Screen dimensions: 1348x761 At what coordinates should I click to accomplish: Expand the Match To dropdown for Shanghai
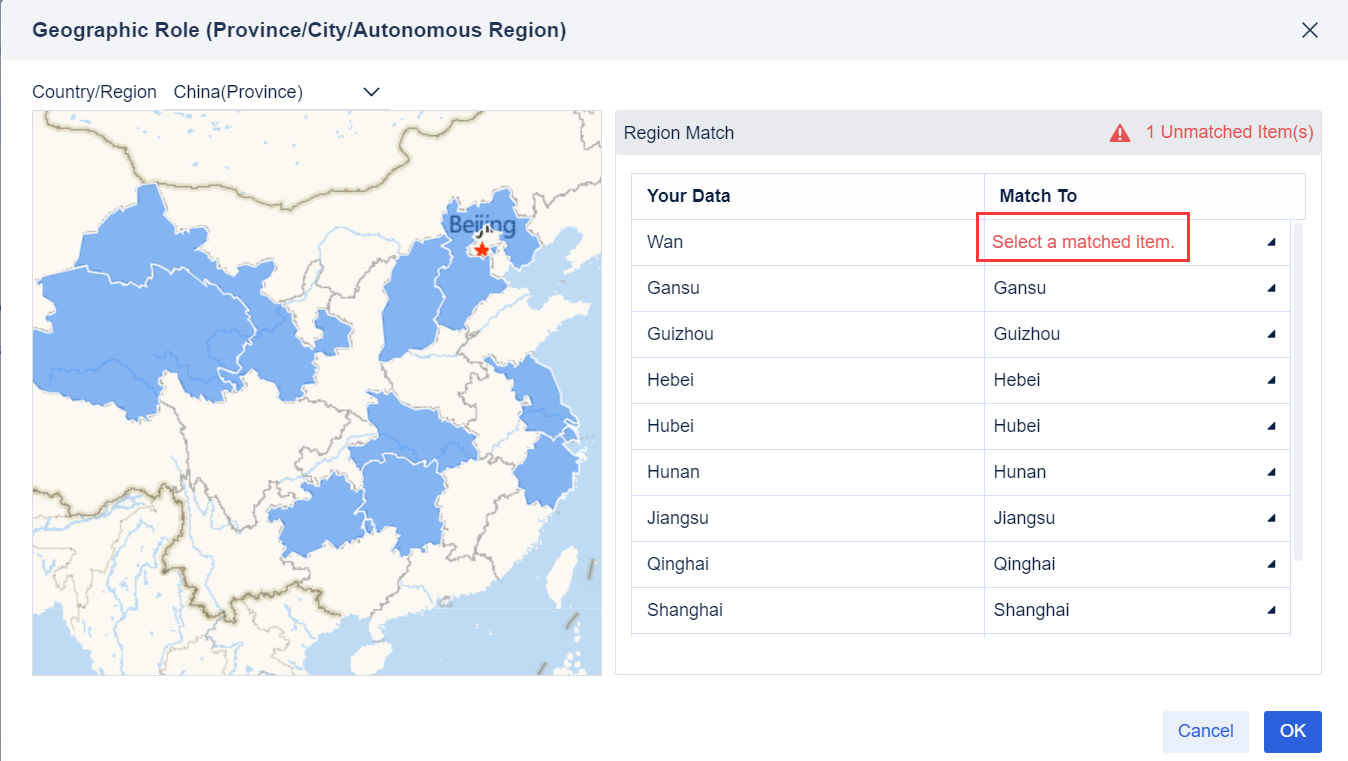(x=1271, y=610)
